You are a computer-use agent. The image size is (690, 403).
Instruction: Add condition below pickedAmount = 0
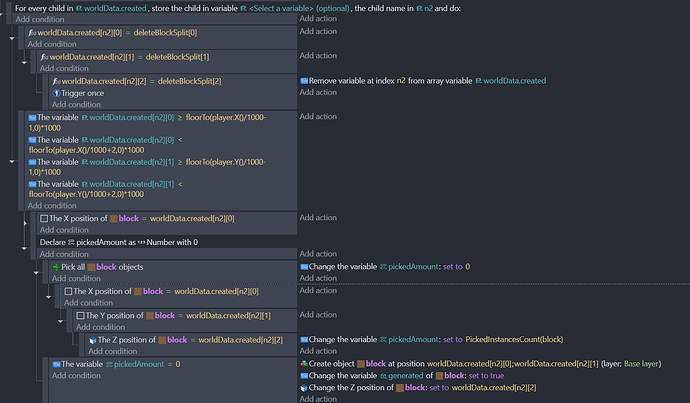pos(76,376)
